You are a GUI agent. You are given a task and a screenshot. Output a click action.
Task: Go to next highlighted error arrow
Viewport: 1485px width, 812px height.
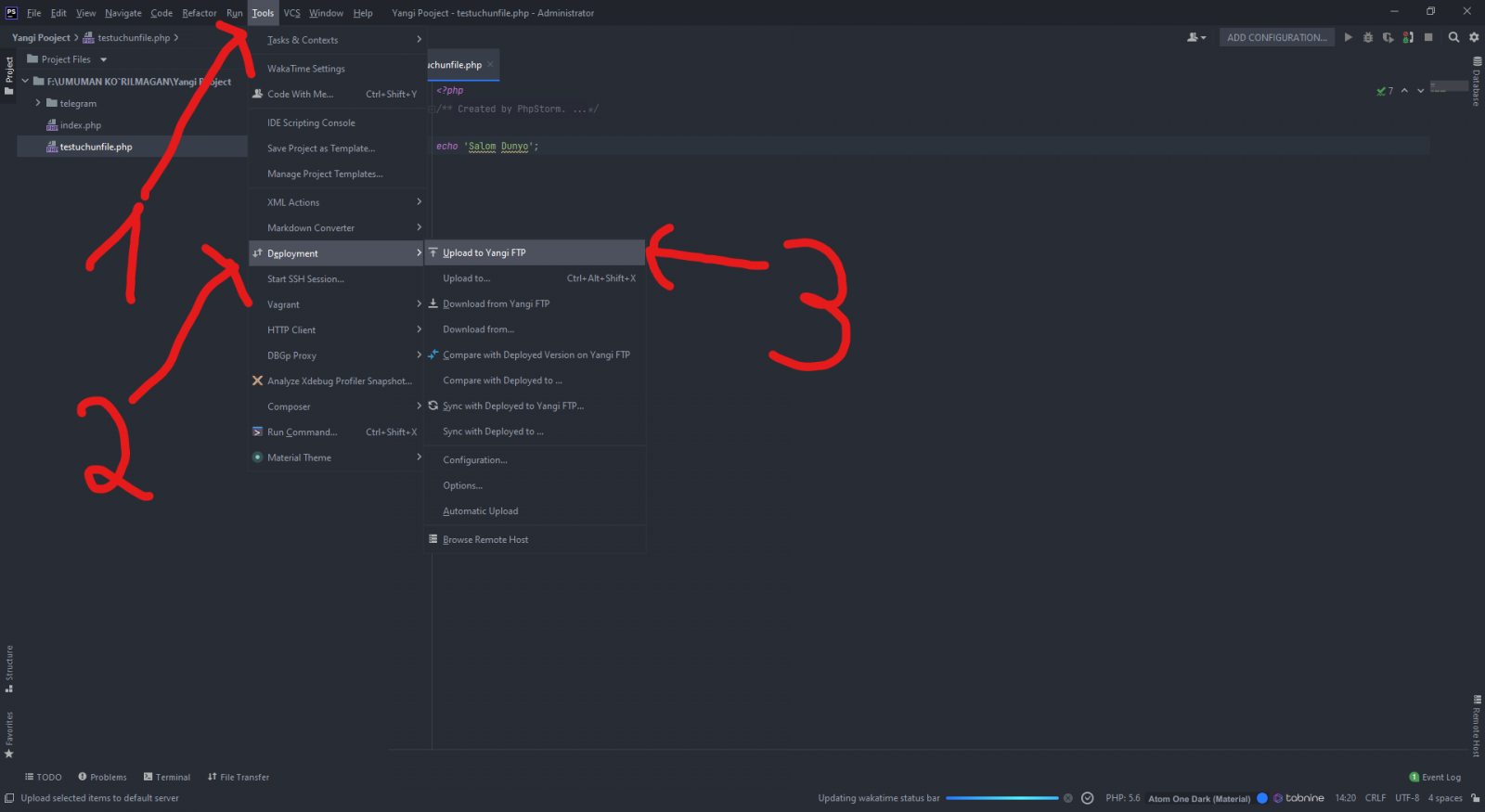pyautogui.click(x=1420, y=90)
